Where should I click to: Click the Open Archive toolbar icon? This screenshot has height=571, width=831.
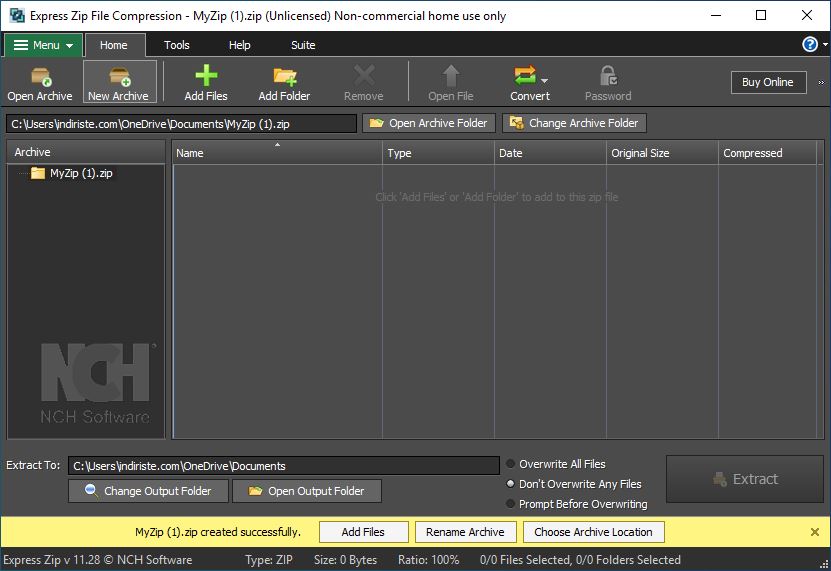click(40, 82)
